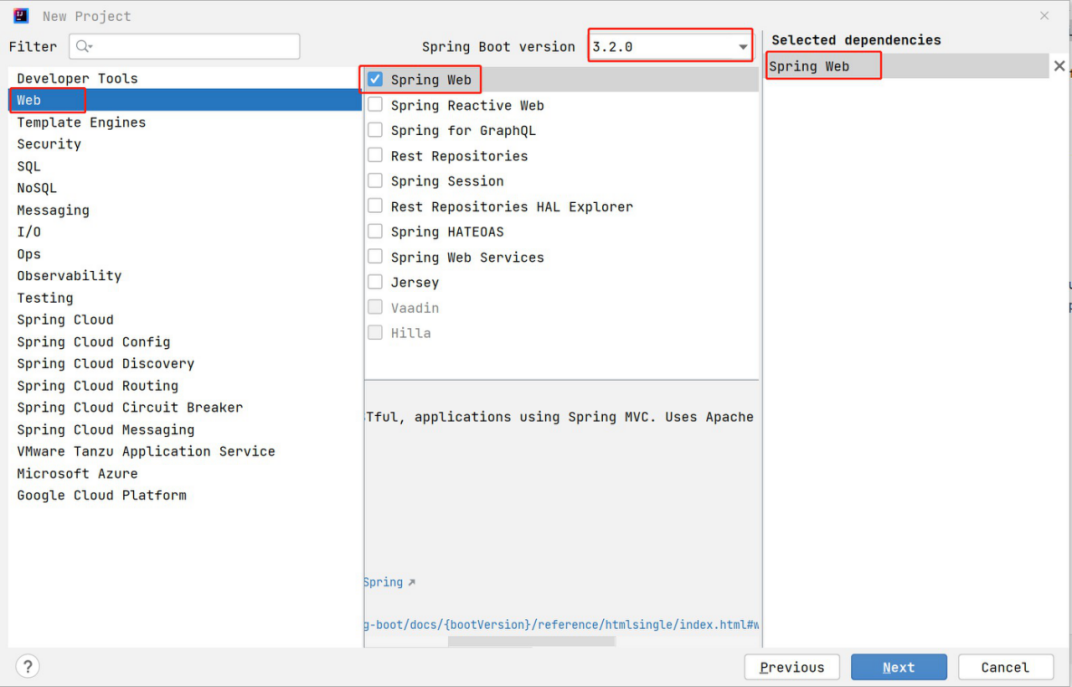
Task: Choose the Security category
Action: tap(185, 144)
